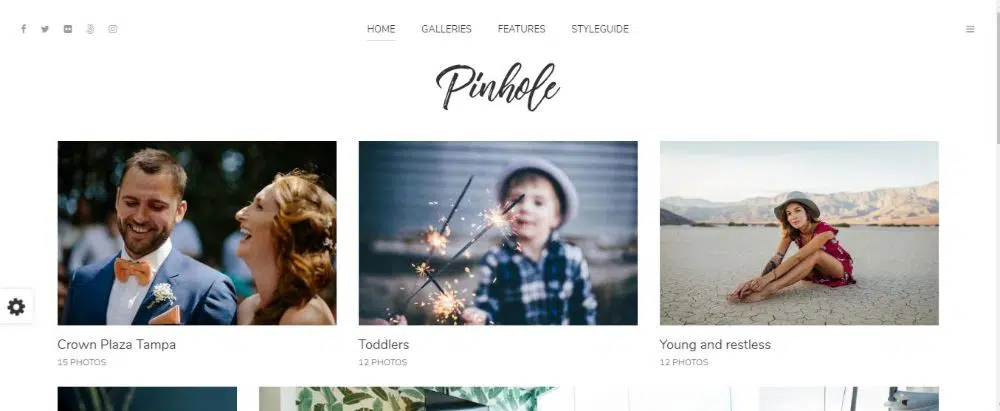Open the Facebook social link
The image size is (1000, 411).
pyautogui.click(x=24, y=29)
